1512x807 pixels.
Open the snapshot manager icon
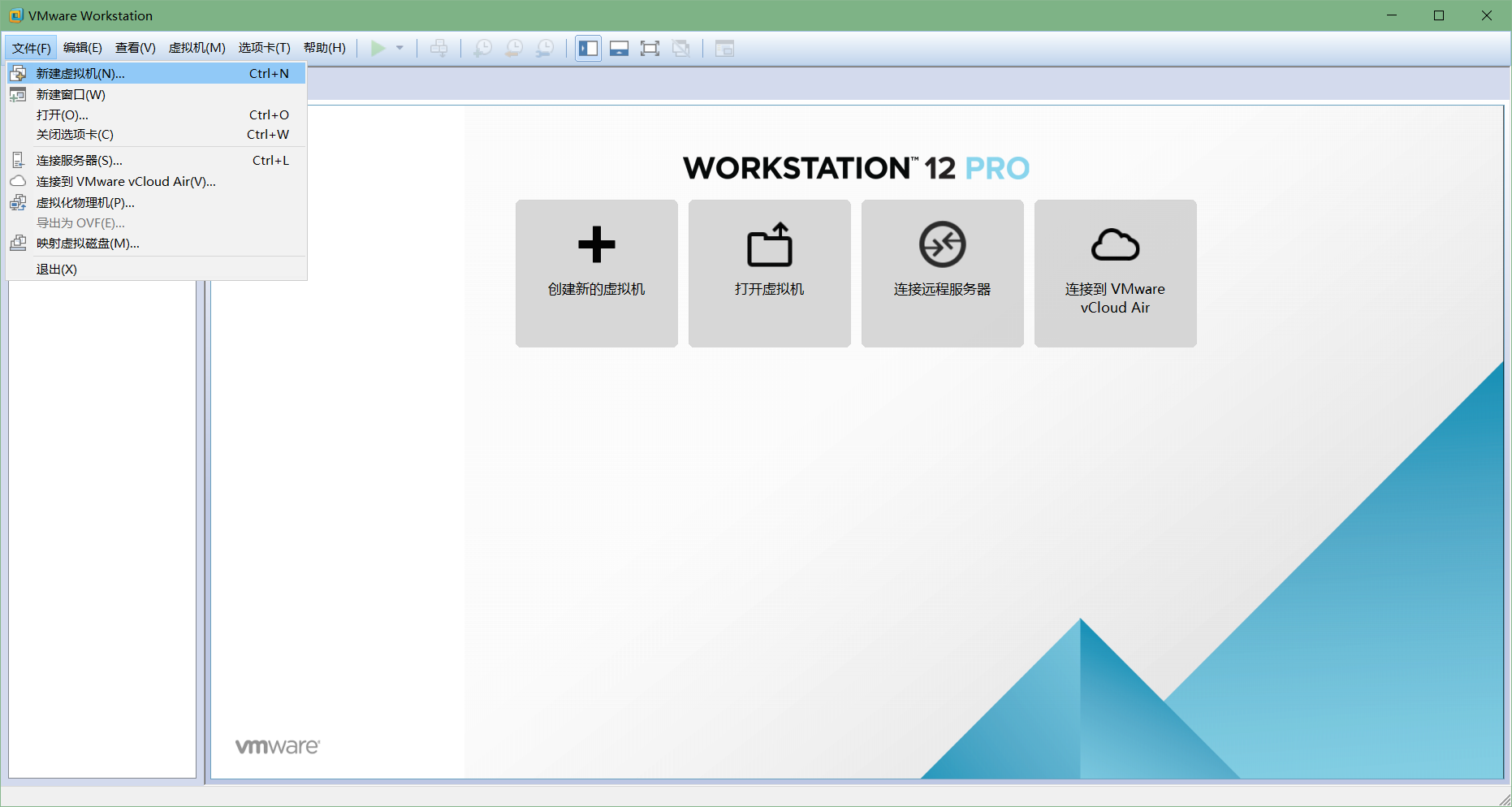coord(544,48)
